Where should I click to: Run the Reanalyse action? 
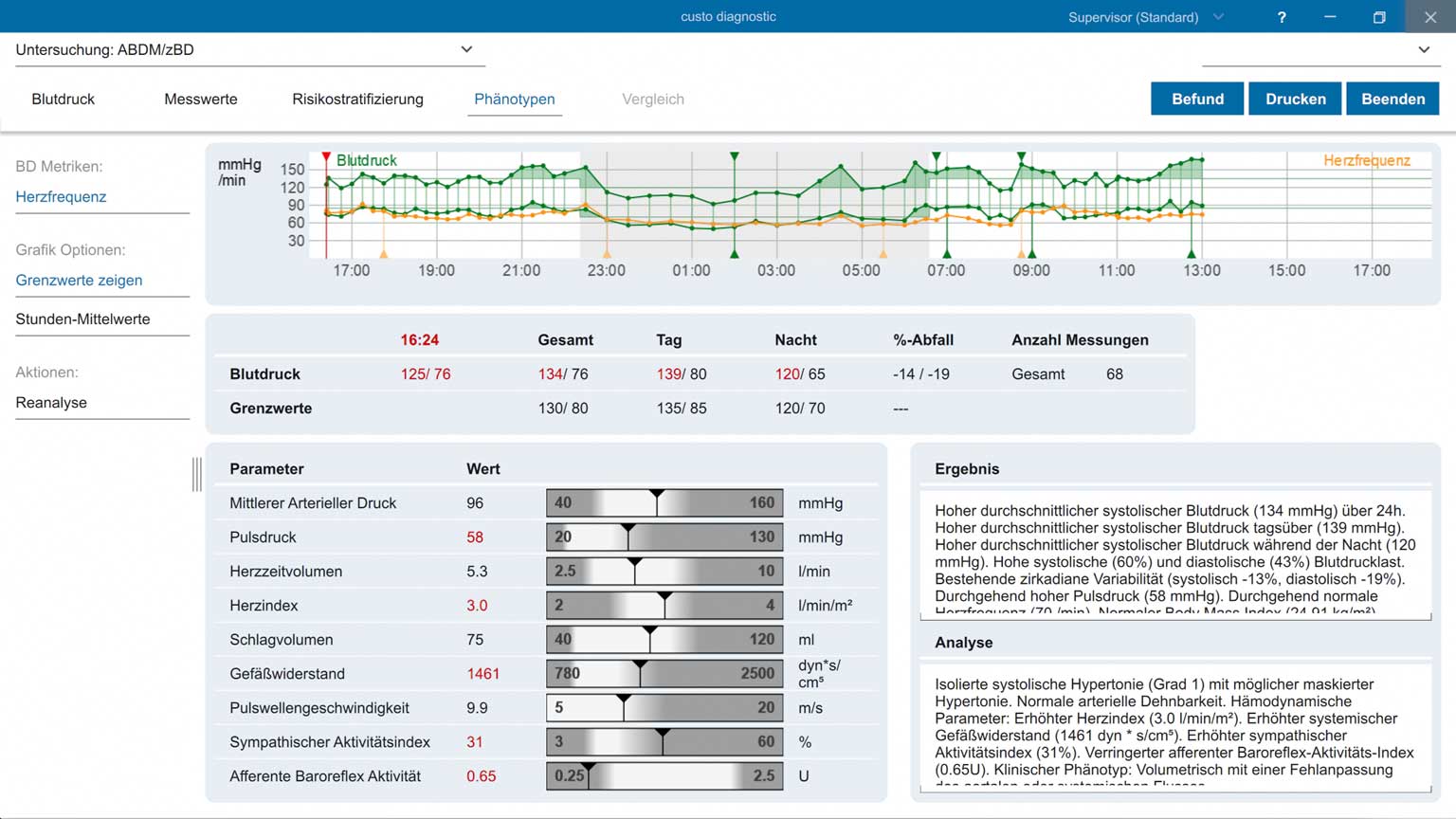coord(51,402)
